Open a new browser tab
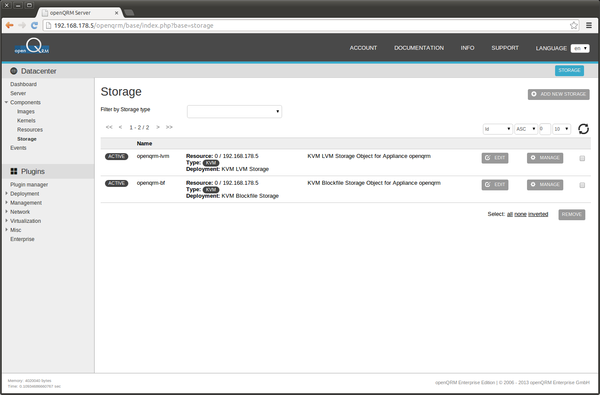This screenshot has height=395, width=600. pos(129,13)
